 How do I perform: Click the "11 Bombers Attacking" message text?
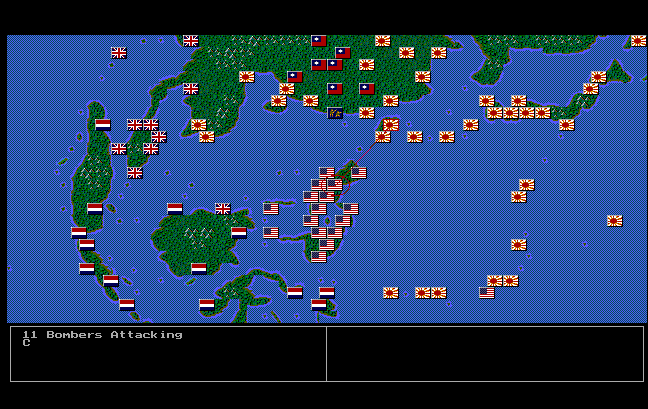103,335
